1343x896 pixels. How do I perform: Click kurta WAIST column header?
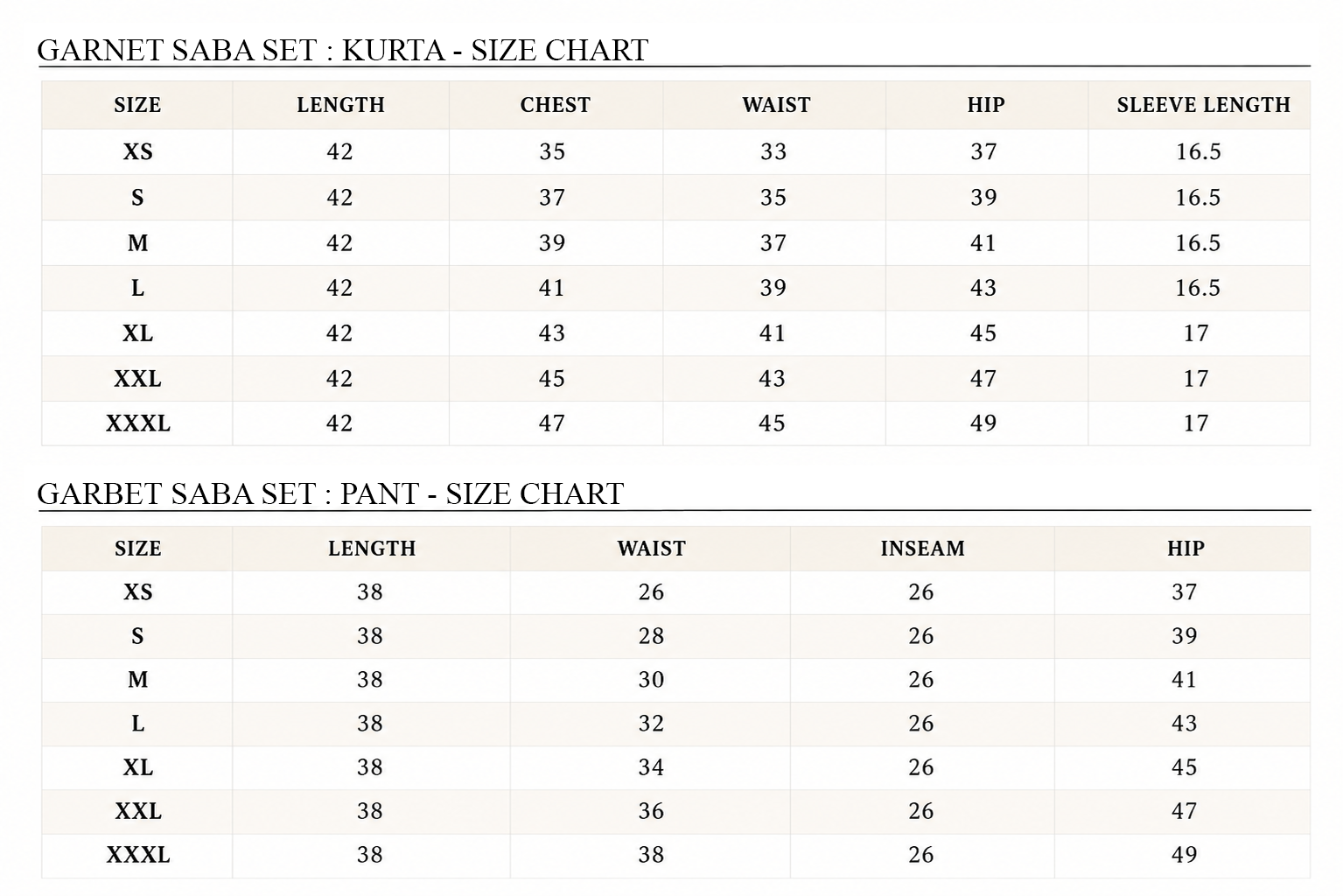[776, 105]
